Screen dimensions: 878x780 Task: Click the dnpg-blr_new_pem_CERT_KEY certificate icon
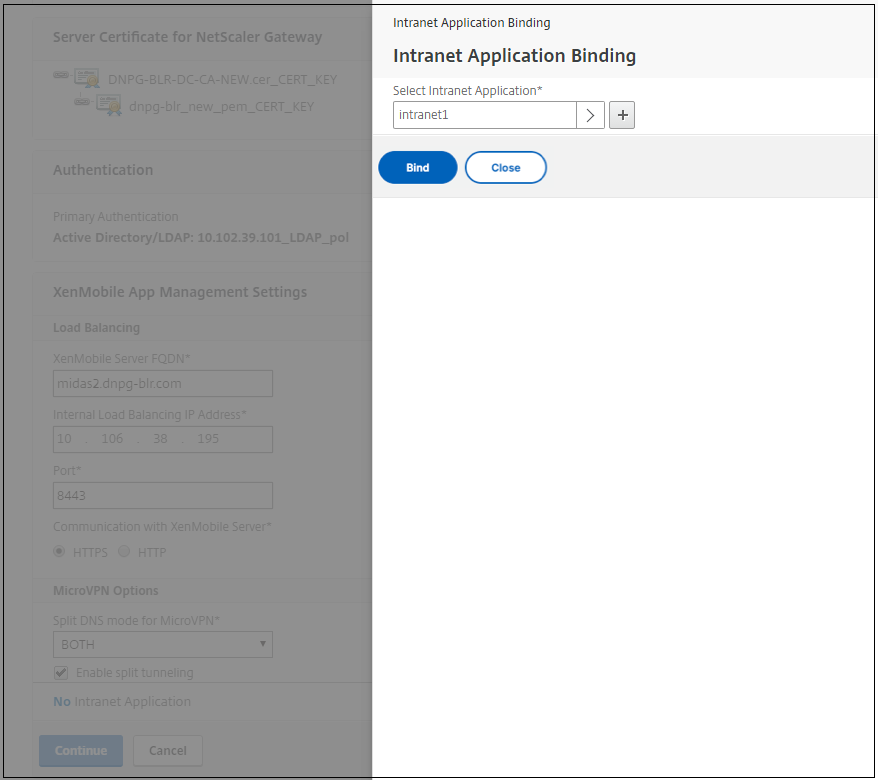pos(109,105)
